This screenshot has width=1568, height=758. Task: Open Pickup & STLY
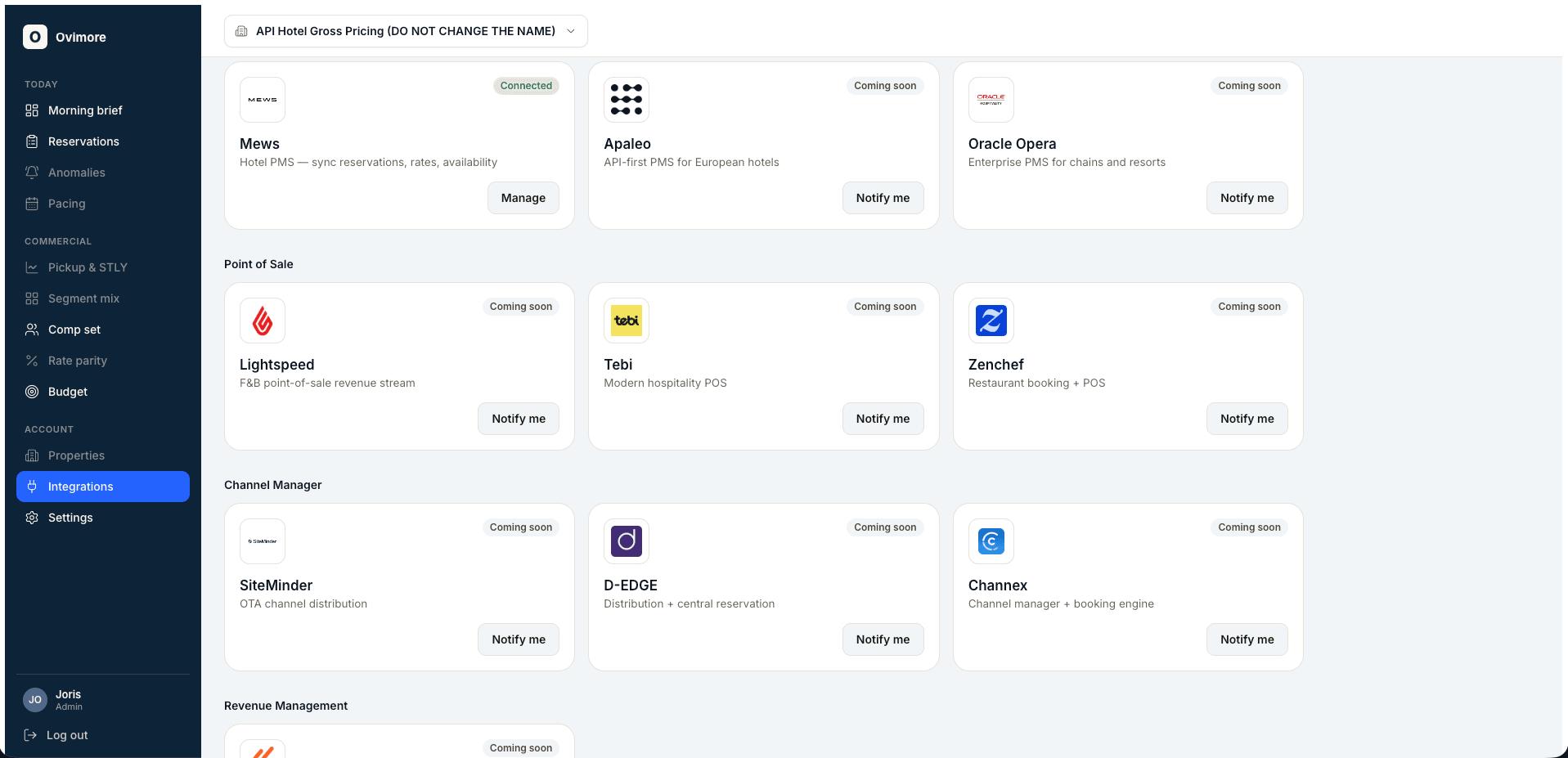tap(103, 267)
